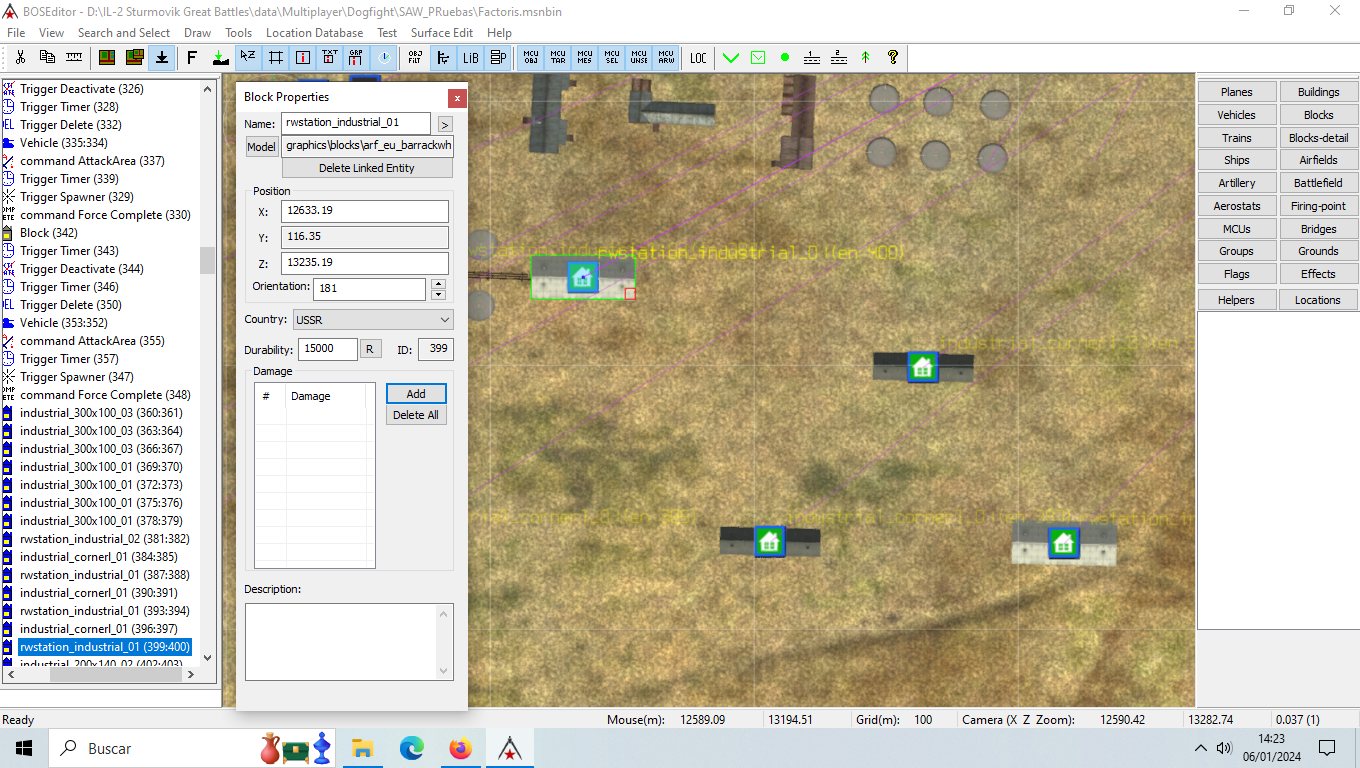Image resolution: width=1360 pixels, height=768 pixels.
Task: Click the single map tile toolbar icon
Action: click(x=107, y=57)
